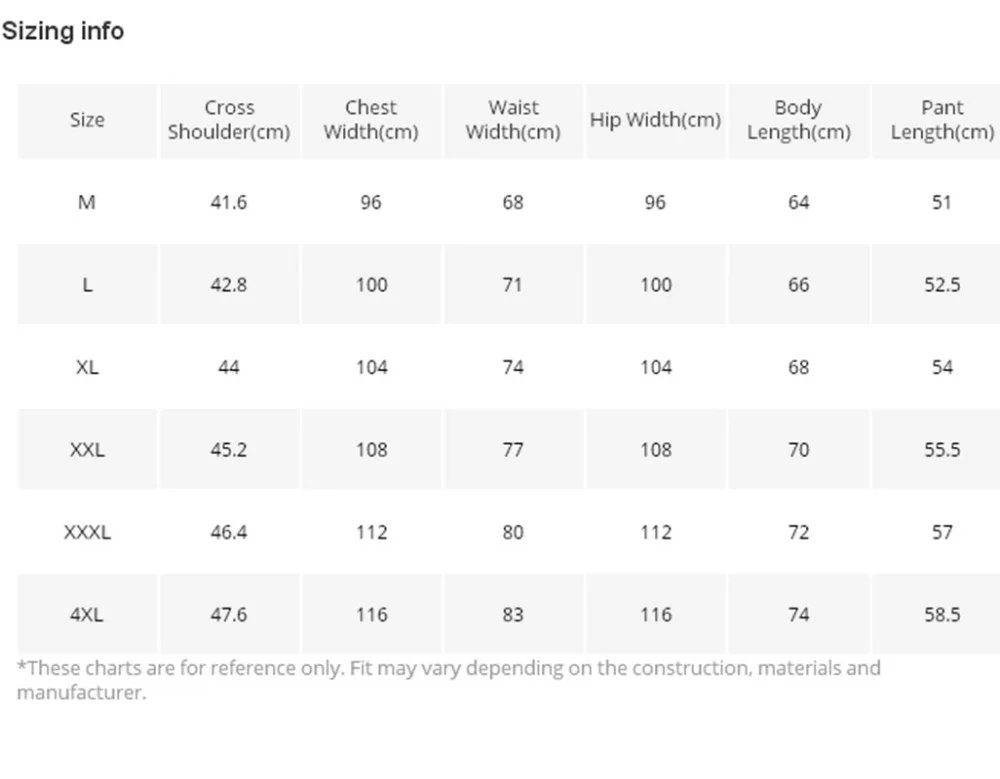Click the reference-only disclaimer text
Screen dimensions: 1000x779
tap(448, 680)
